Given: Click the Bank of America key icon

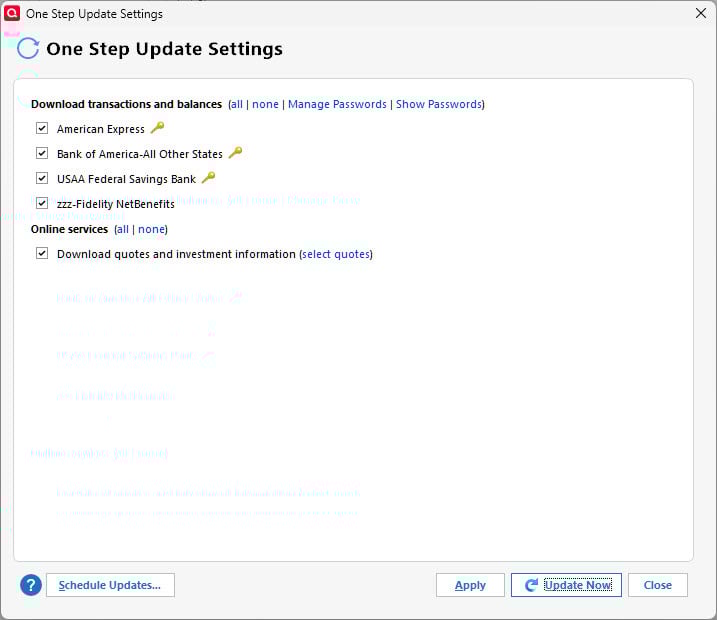Looking at the screenshot, I should coord(235,152).
